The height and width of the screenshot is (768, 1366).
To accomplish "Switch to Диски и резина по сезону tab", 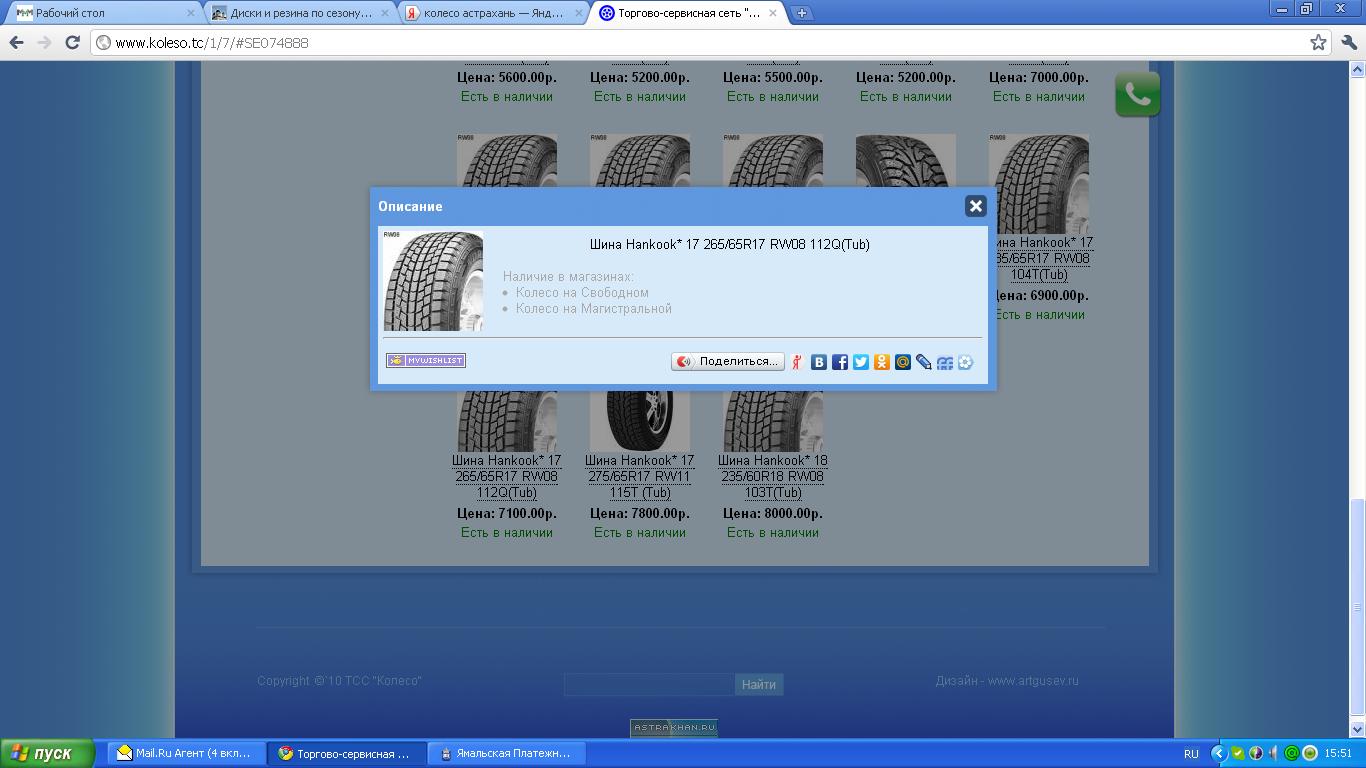I will point(300,13).
